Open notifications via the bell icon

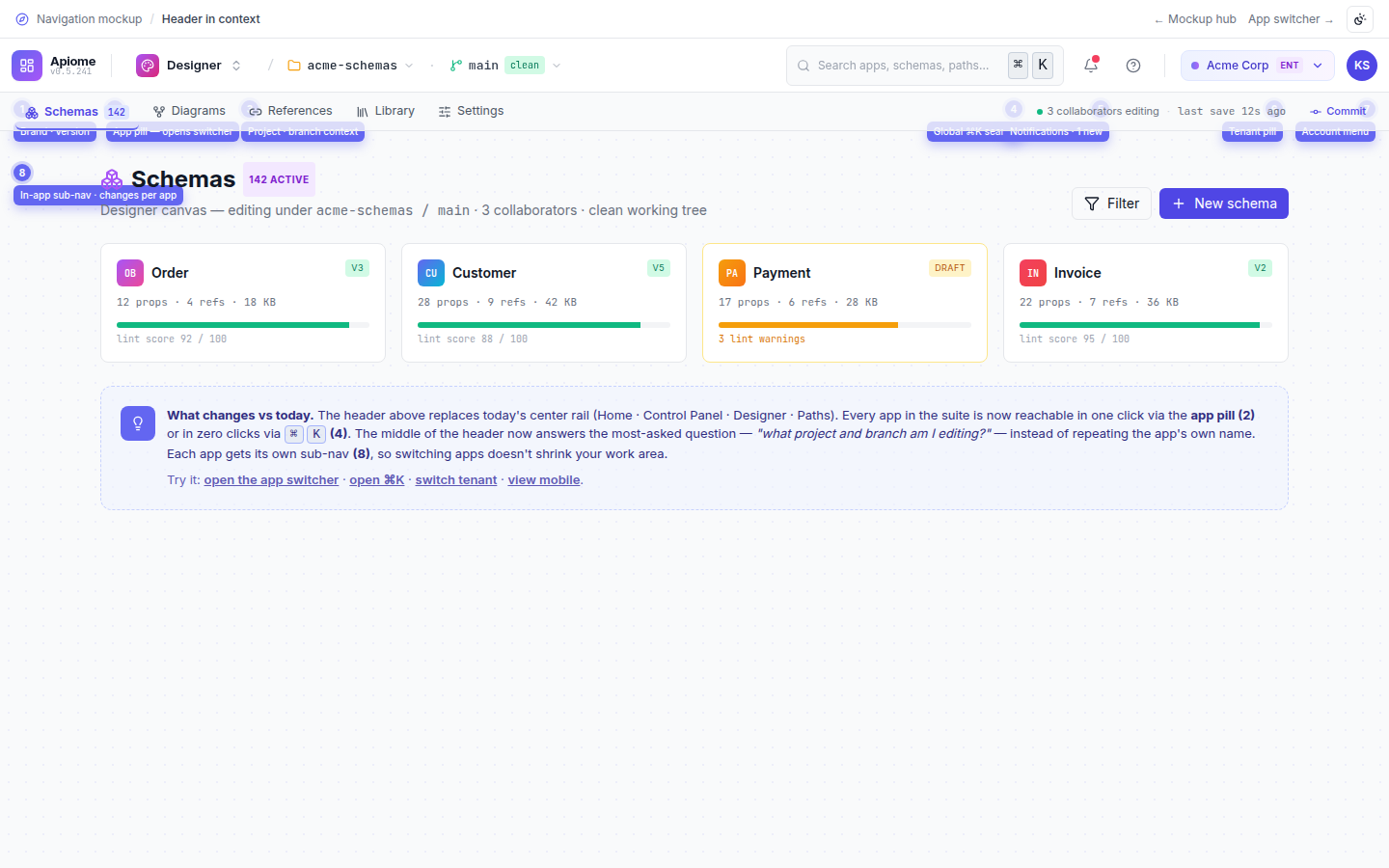[x=1091, y=66]
